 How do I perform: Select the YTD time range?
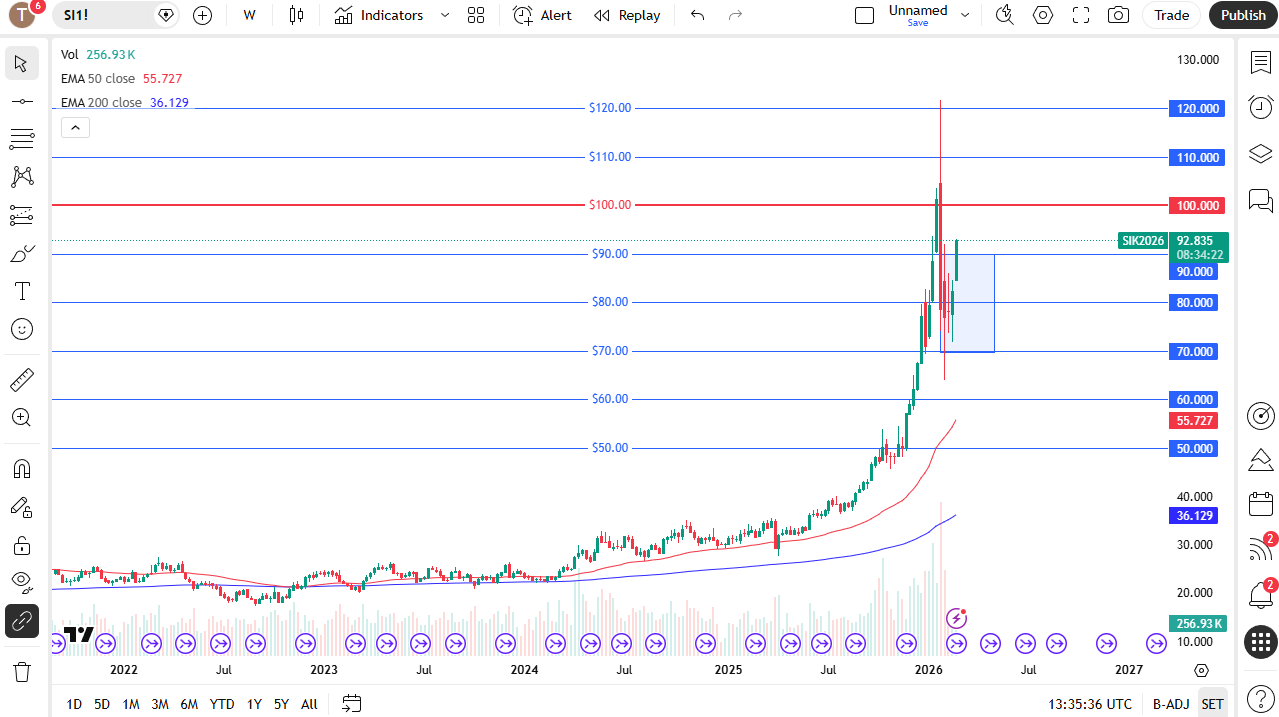click(222, 704)
